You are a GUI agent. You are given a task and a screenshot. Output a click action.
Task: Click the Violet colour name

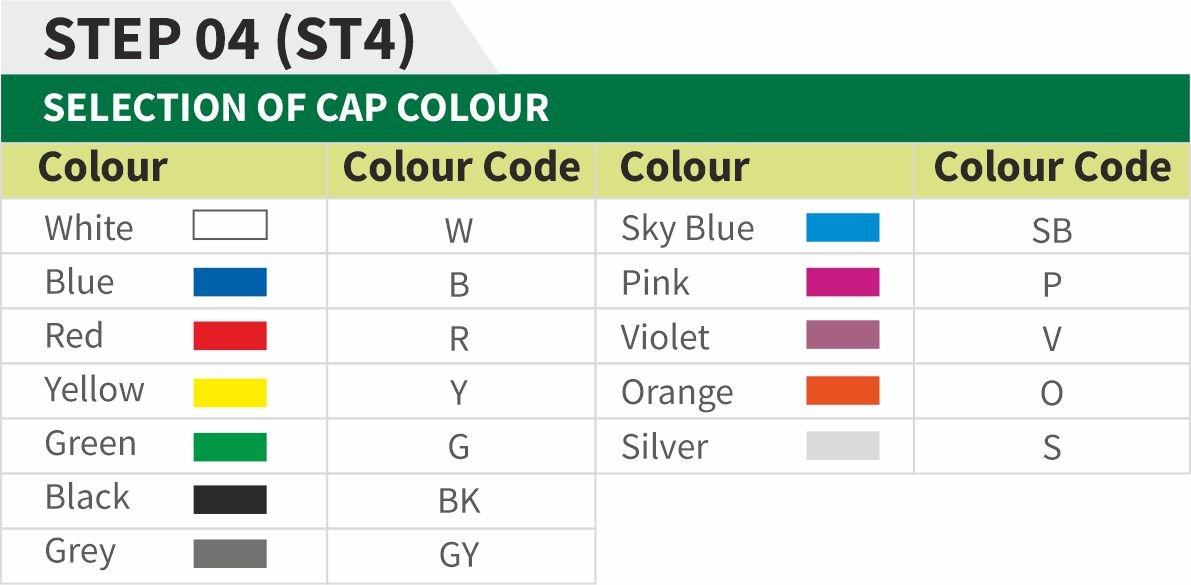tap(665, 338)
